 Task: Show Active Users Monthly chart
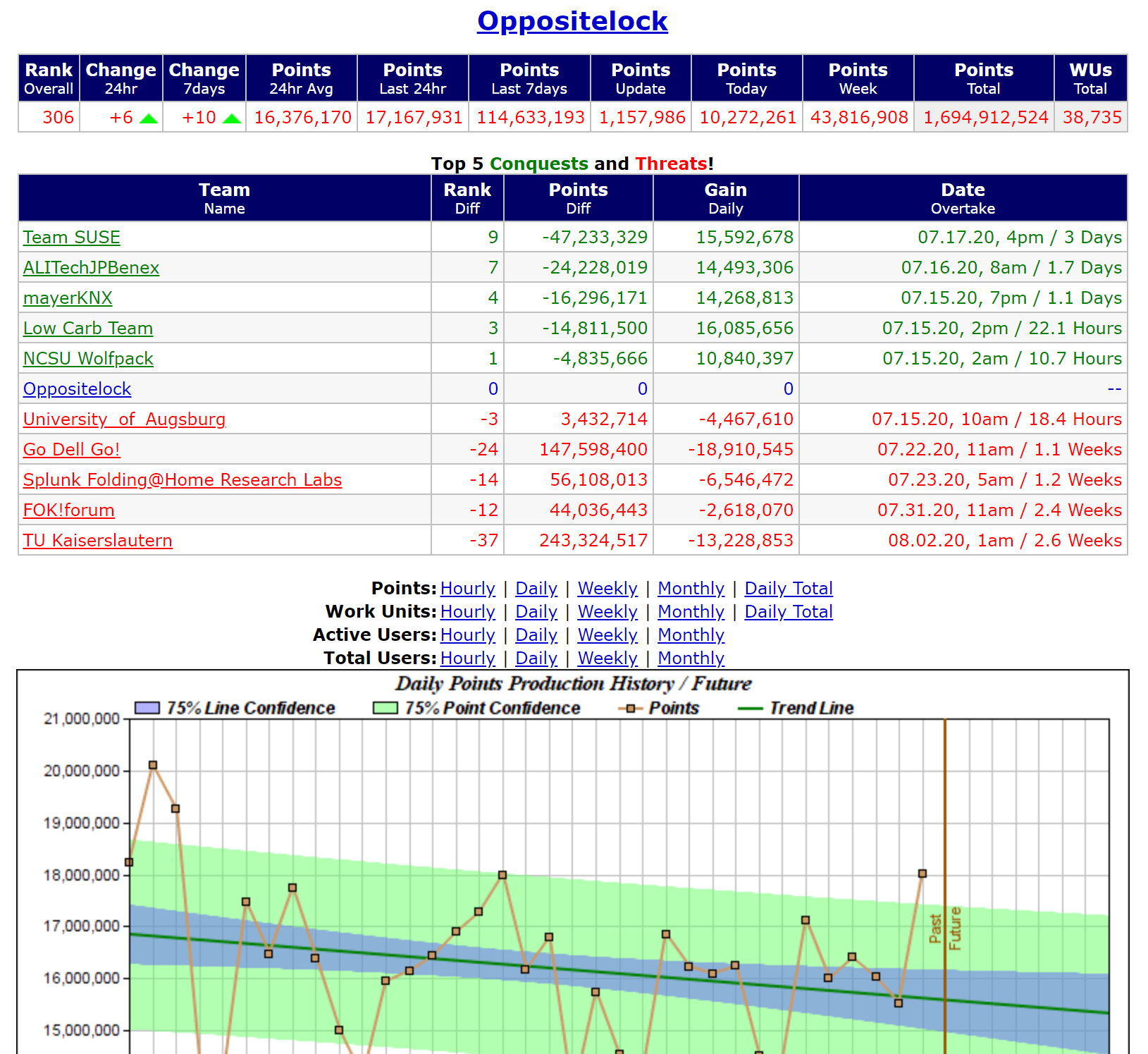pos(691,635)
